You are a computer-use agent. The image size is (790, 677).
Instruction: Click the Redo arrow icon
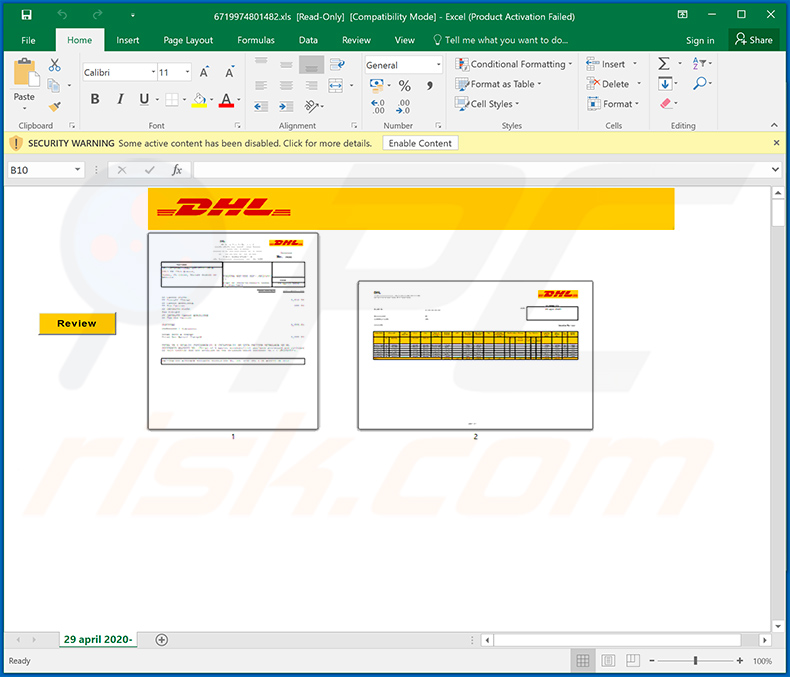[97, 15]
